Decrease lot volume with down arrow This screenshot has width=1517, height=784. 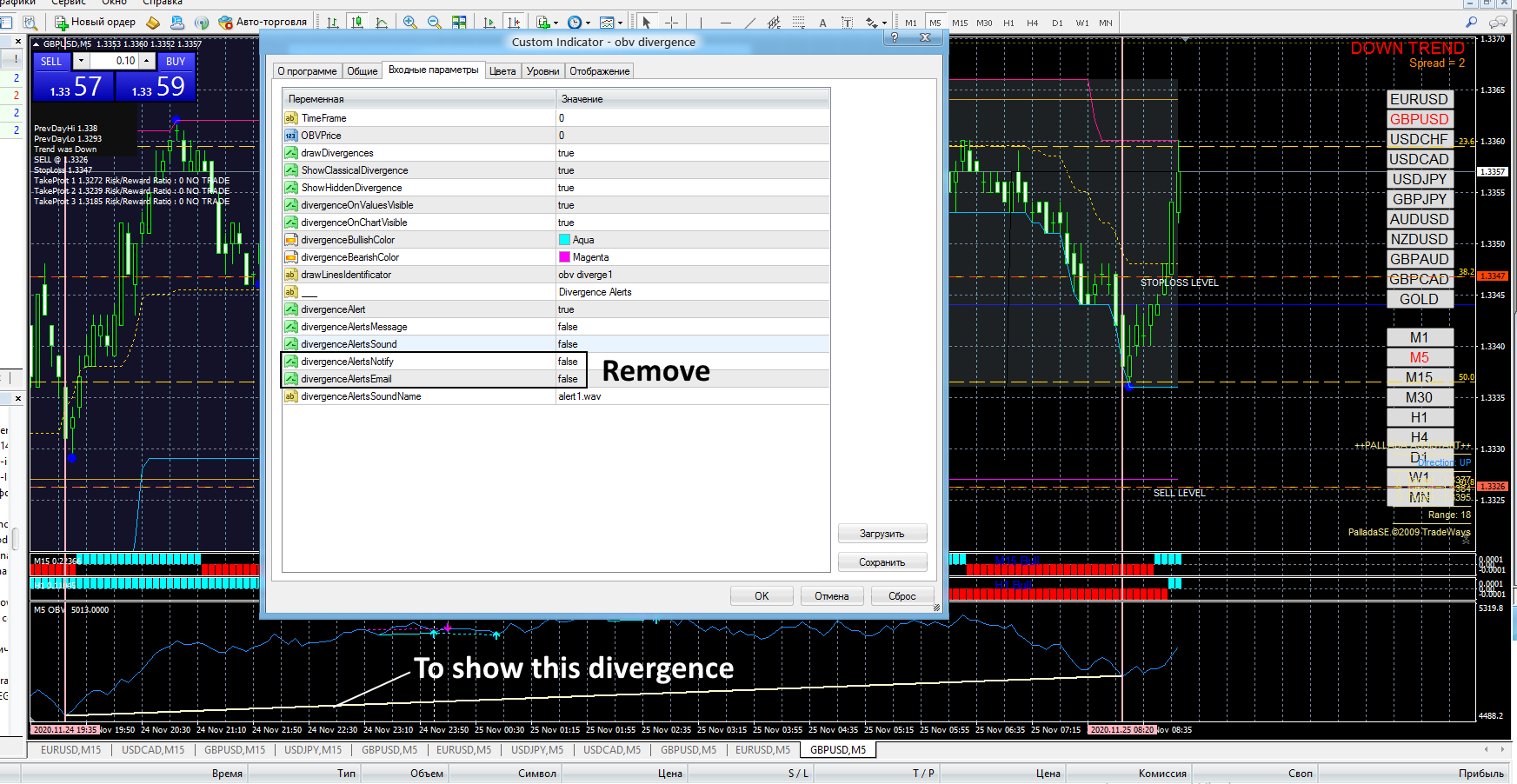[x=81, y=61]
